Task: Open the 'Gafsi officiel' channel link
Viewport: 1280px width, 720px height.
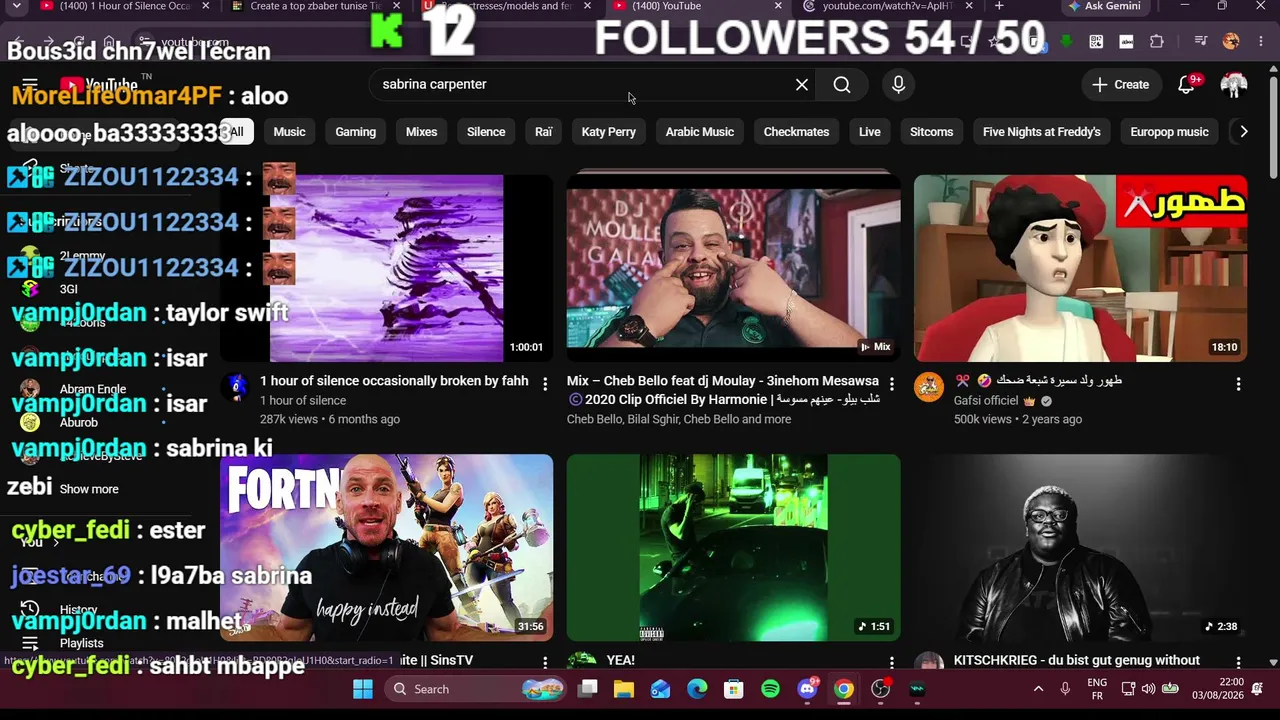Action: click(x=986, y=401)
